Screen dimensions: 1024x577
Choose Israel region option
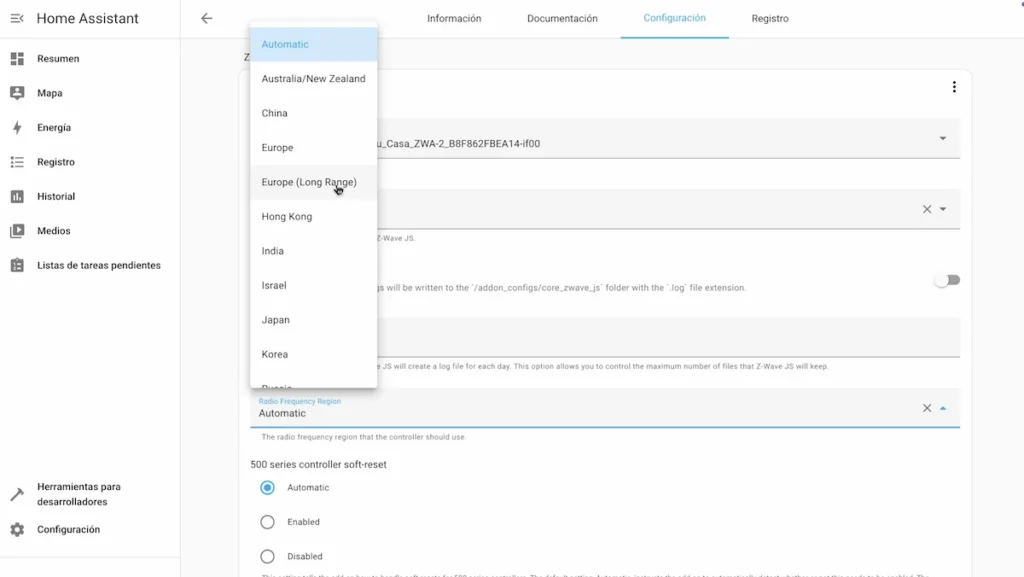[313, 285]
